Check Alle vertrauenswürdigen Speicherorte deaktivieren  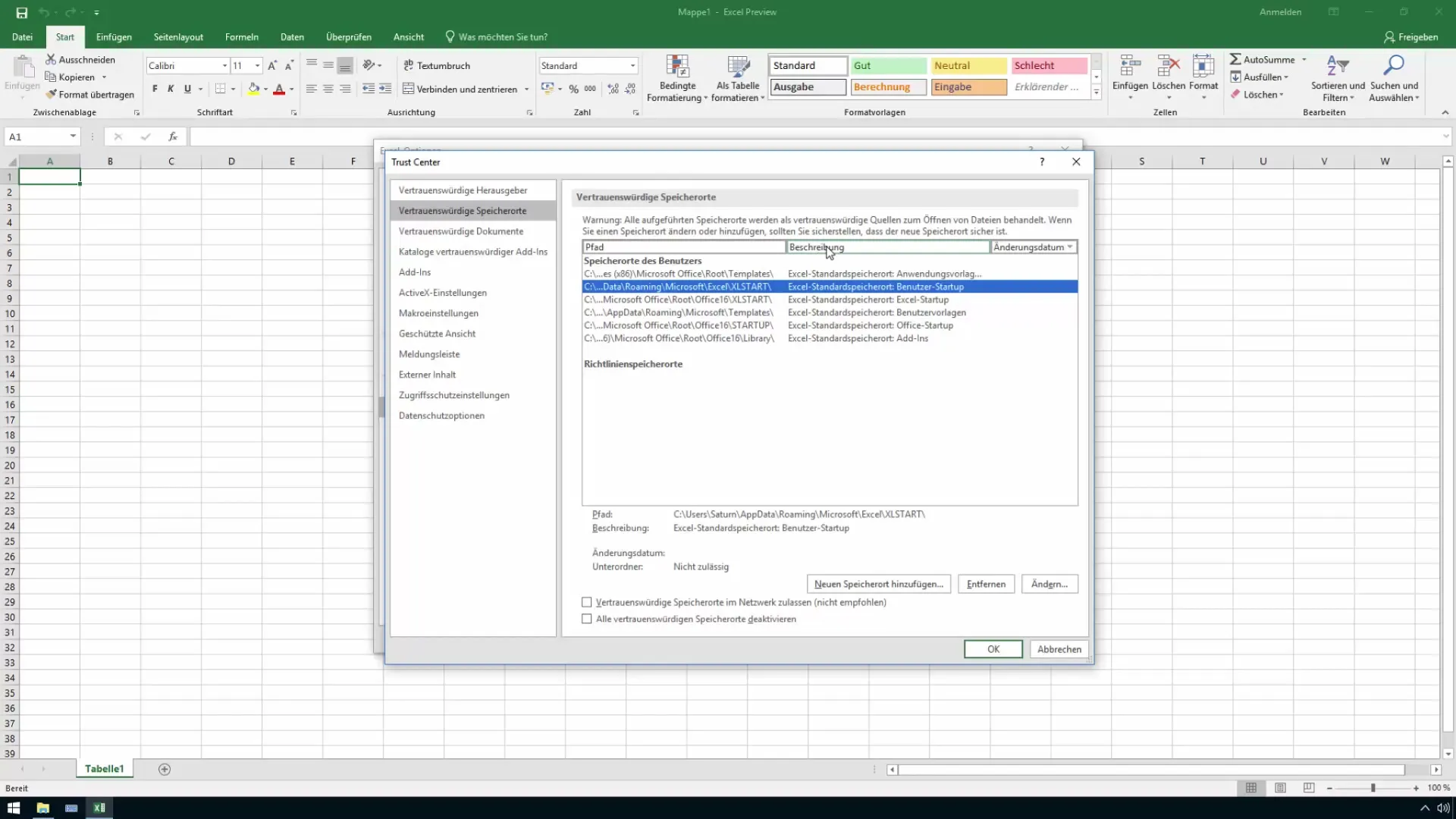586,619
